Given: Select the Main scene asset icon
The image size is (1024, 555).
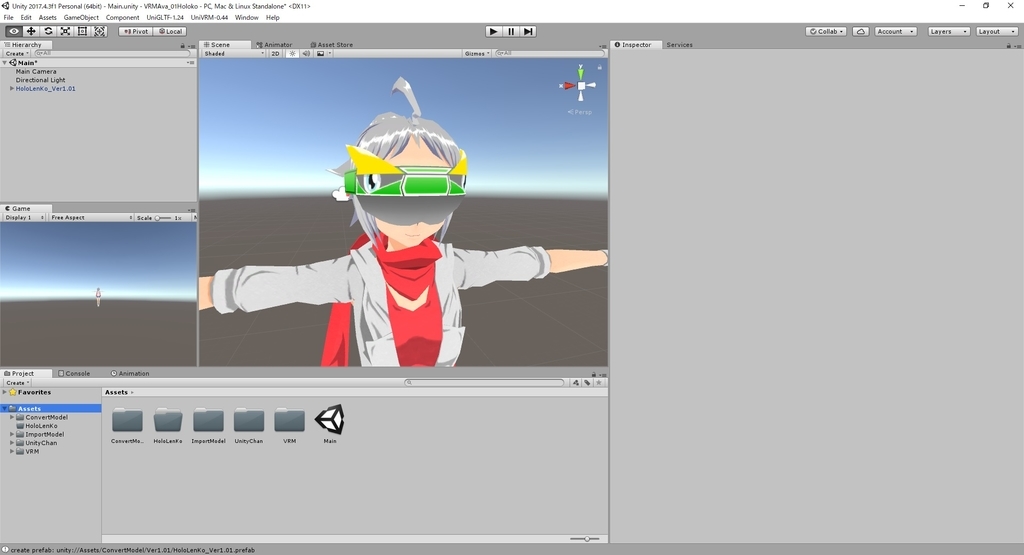Looking at the screenshot, I should coord(330,420).
